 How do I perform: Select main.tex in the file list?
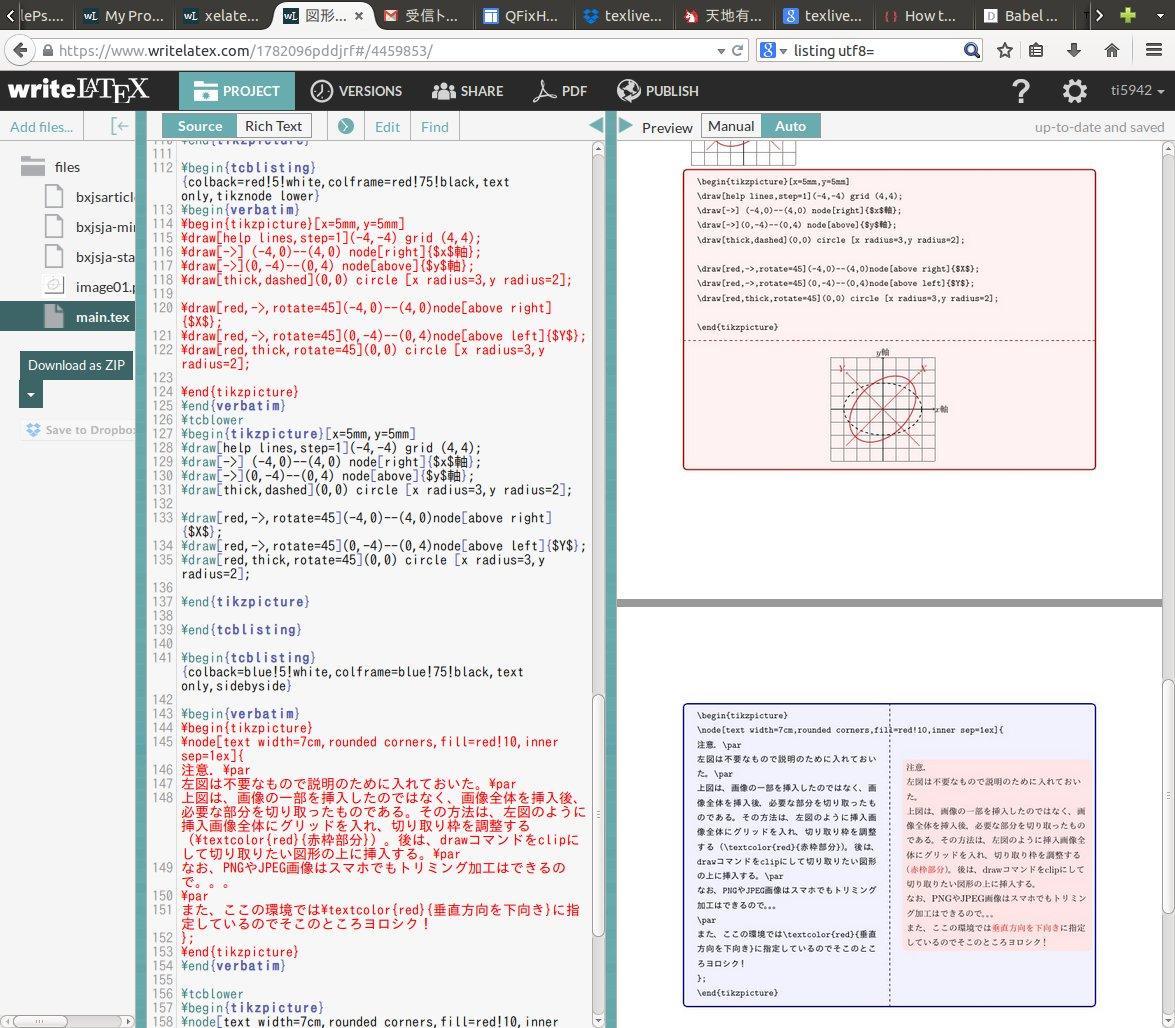click(67, 316)
